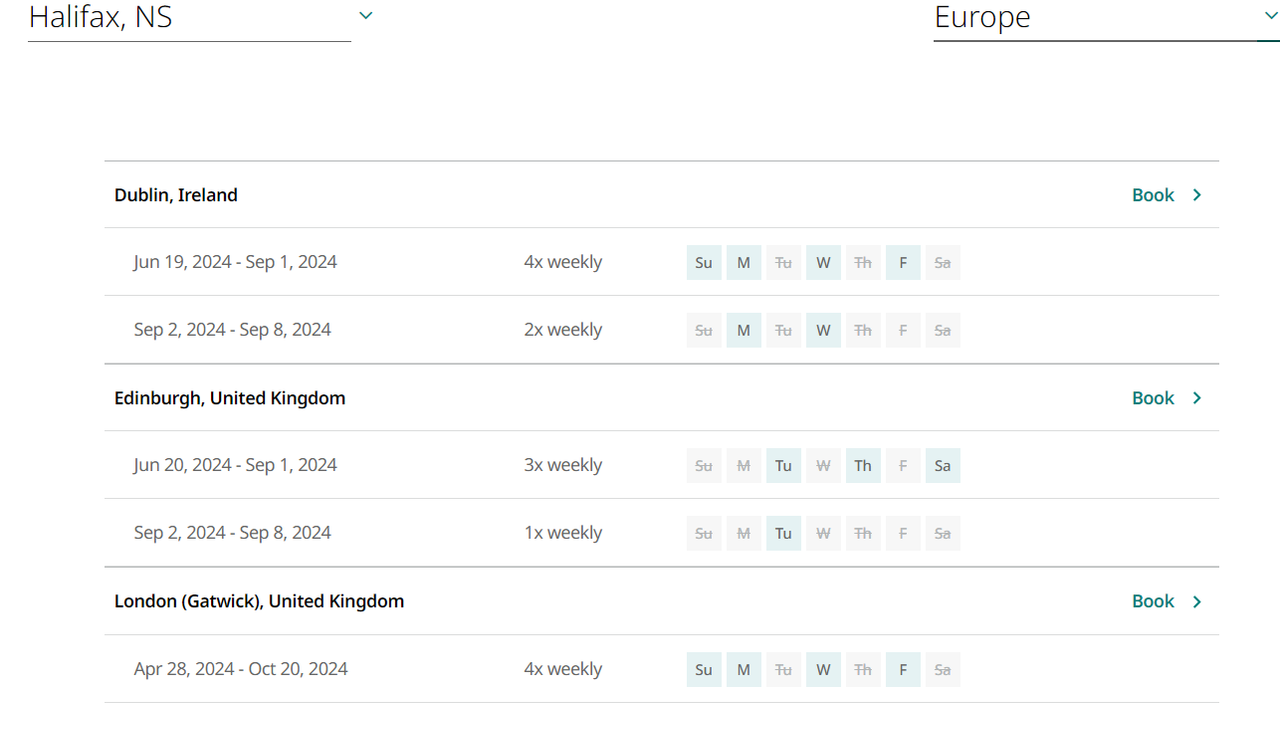This screenshot has width=1280, height=741.
Task: Click the chevron arrow beside Edinburgh's Book
Action: (x=1197, y=398)
